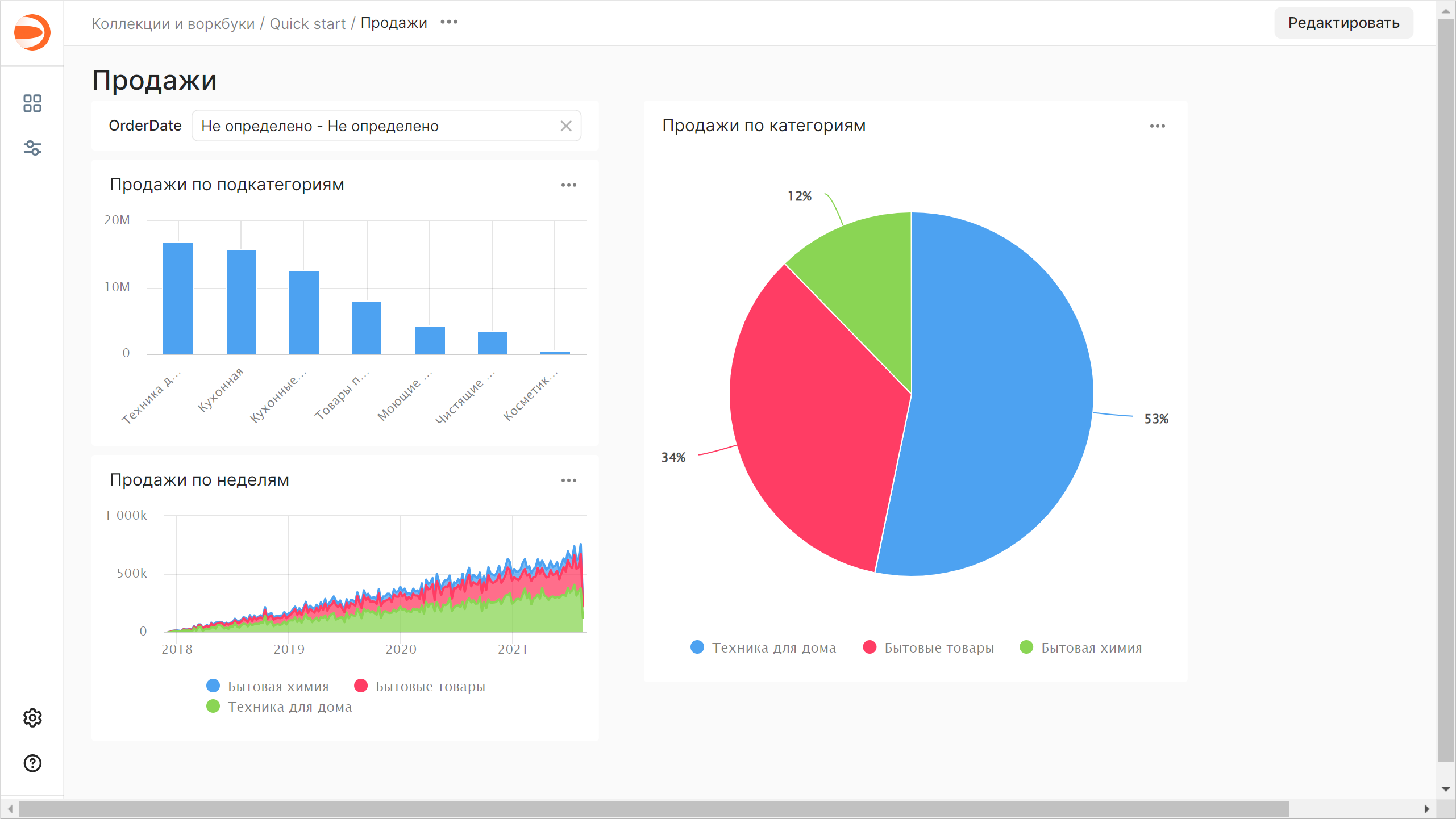Screen dimensions: 1456x819
Task: Click the Редактировать button
Action: 1343,23
